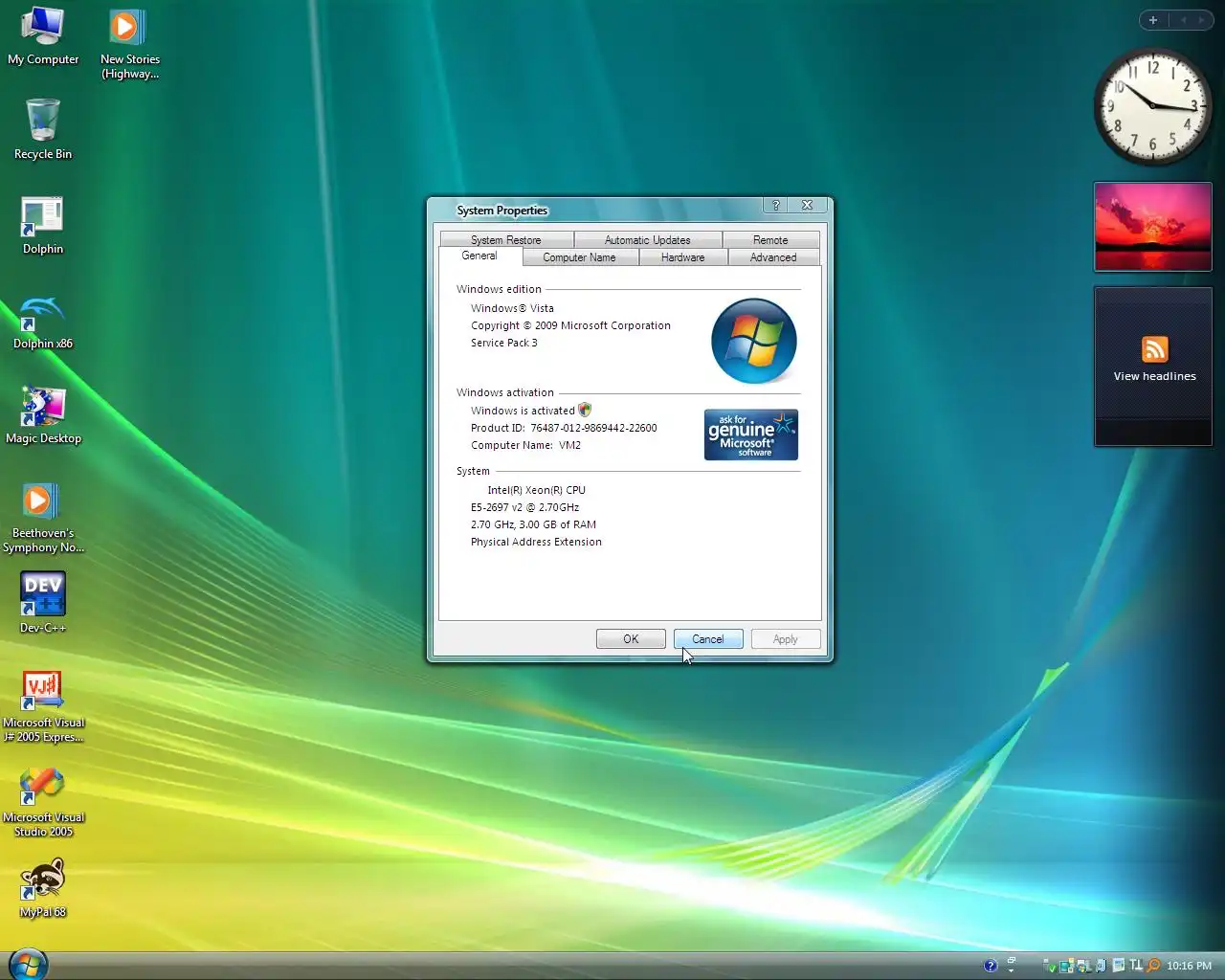Click the orange magnifier tray icon
The image size is (1225, 980).
1154,966
